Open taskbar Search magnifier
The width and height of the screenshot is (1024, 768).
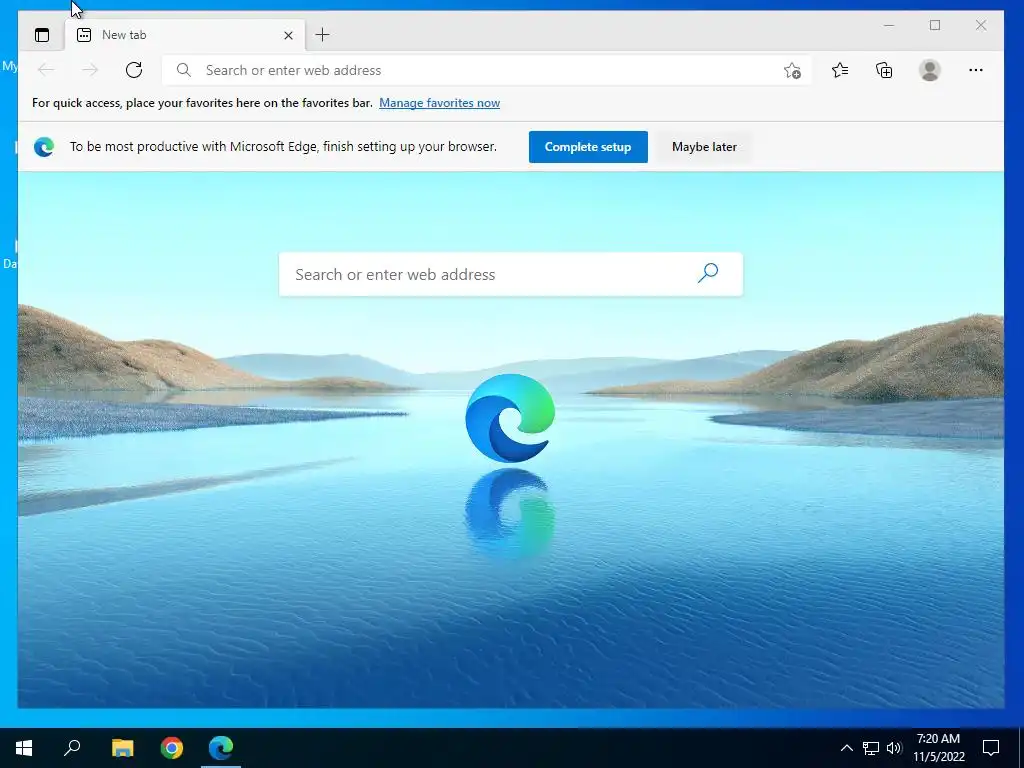click(72, 747)
